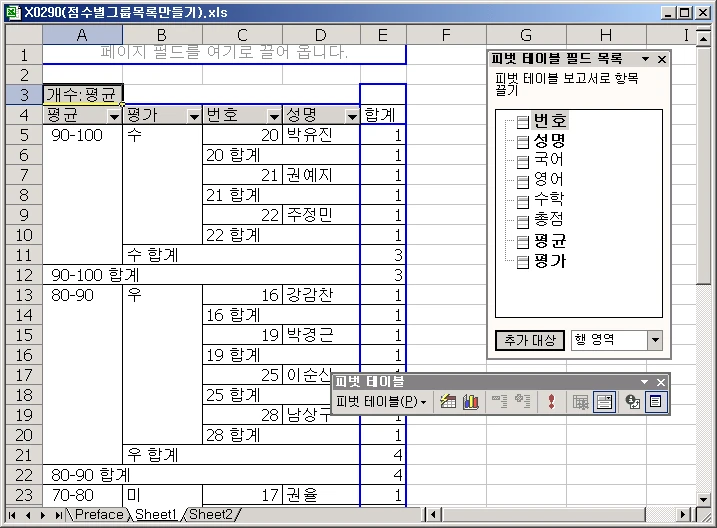Click the previous sheet navigation arrow
This screenshot has height=528, width=717.
(x=27, y=515)
